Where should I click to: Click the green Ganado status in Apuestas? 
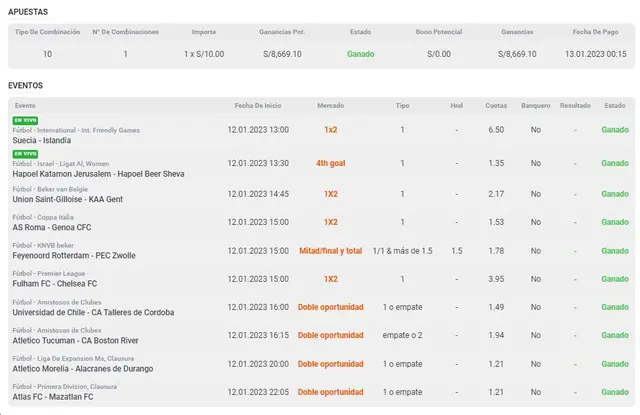pyautogui.click(x=361, y=53)
